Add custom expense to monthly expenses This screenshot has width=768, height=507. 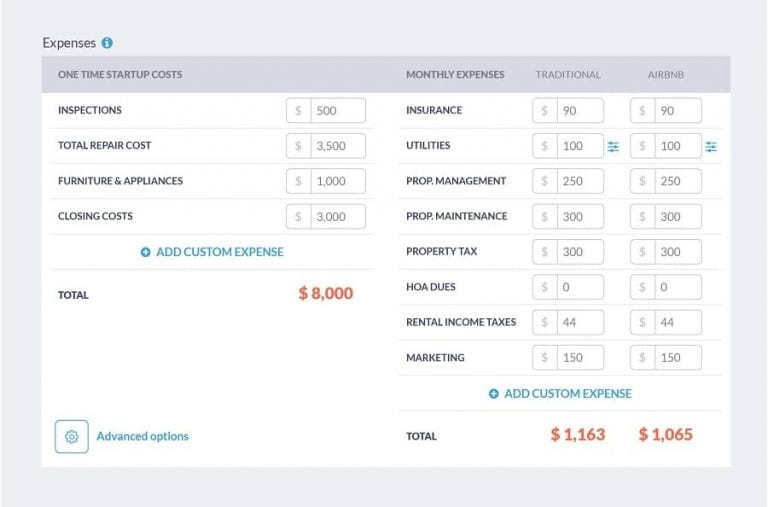[567, 394]
